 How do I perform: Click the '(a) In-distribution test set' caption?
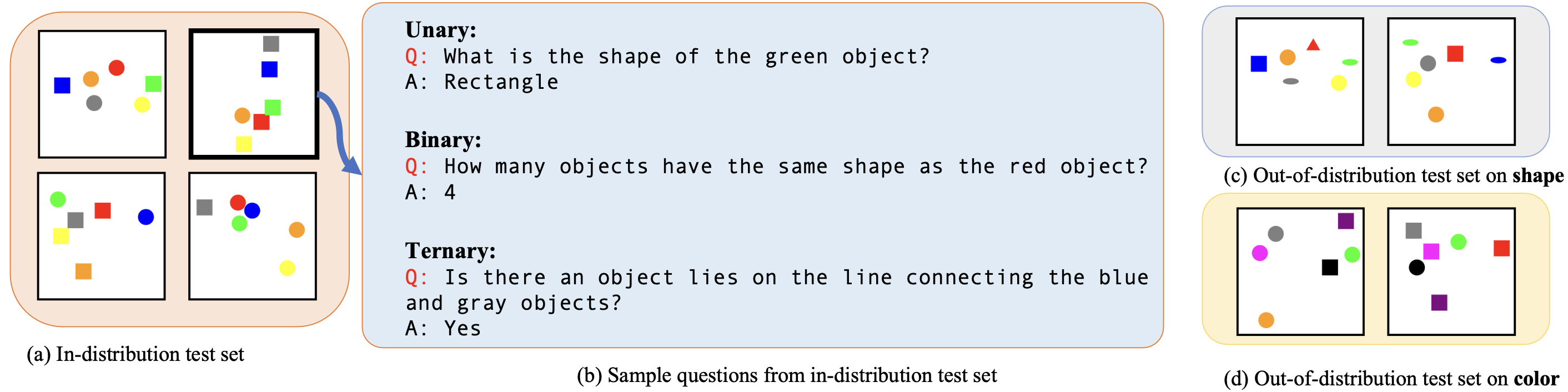coord(135,354)
